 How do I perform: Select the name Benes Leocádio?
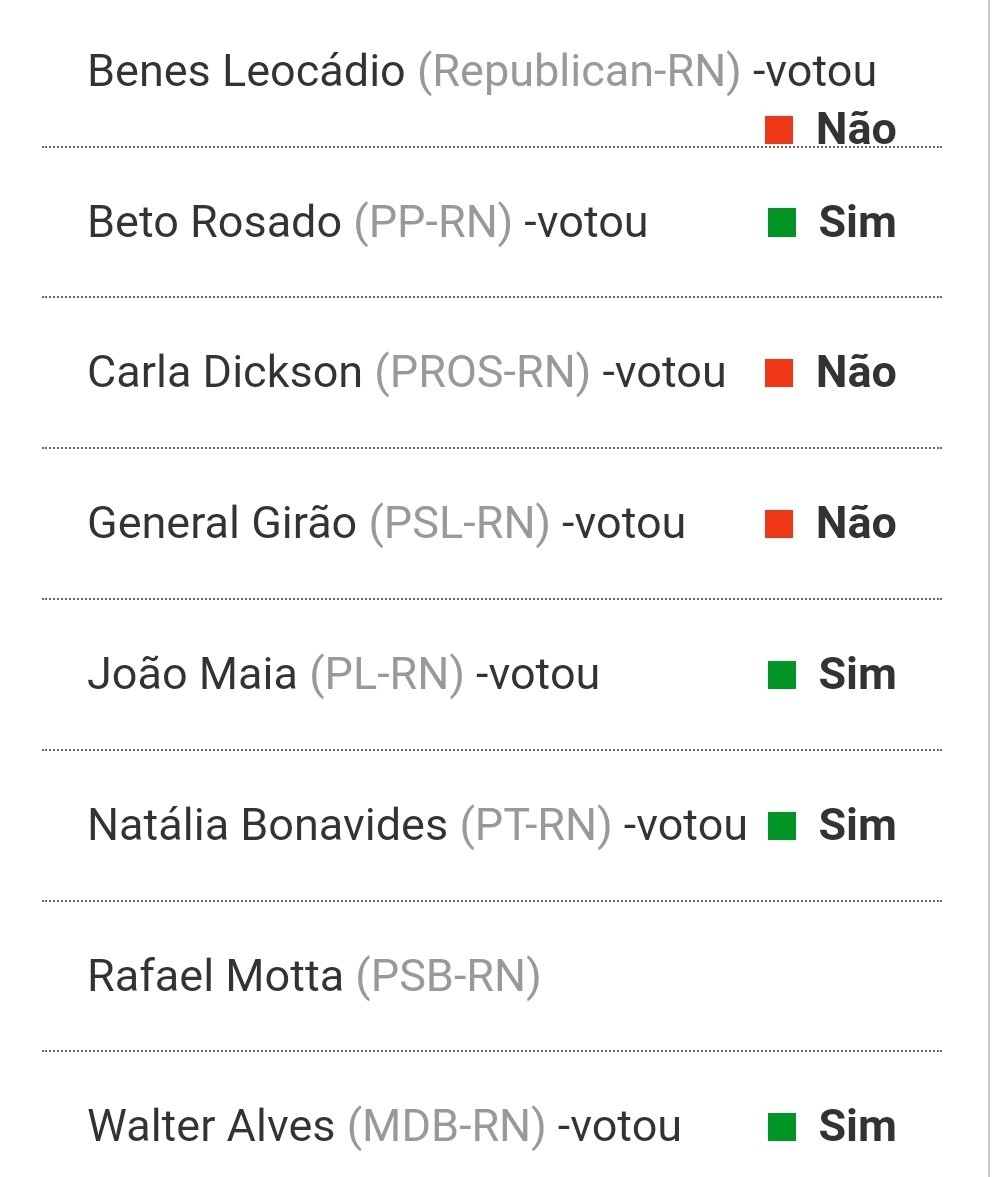click(246, 71)
